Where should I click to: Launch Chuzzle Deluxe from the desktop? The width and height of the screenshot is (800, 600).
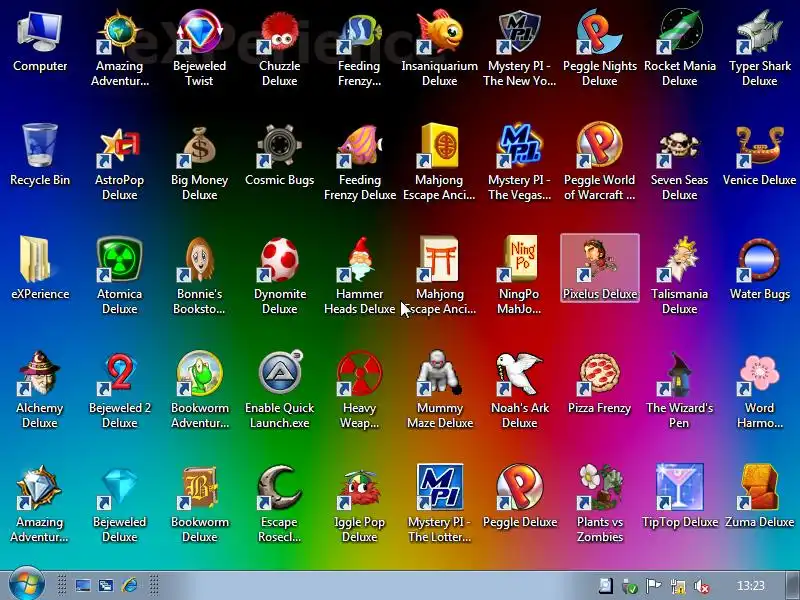click(280, 48)
